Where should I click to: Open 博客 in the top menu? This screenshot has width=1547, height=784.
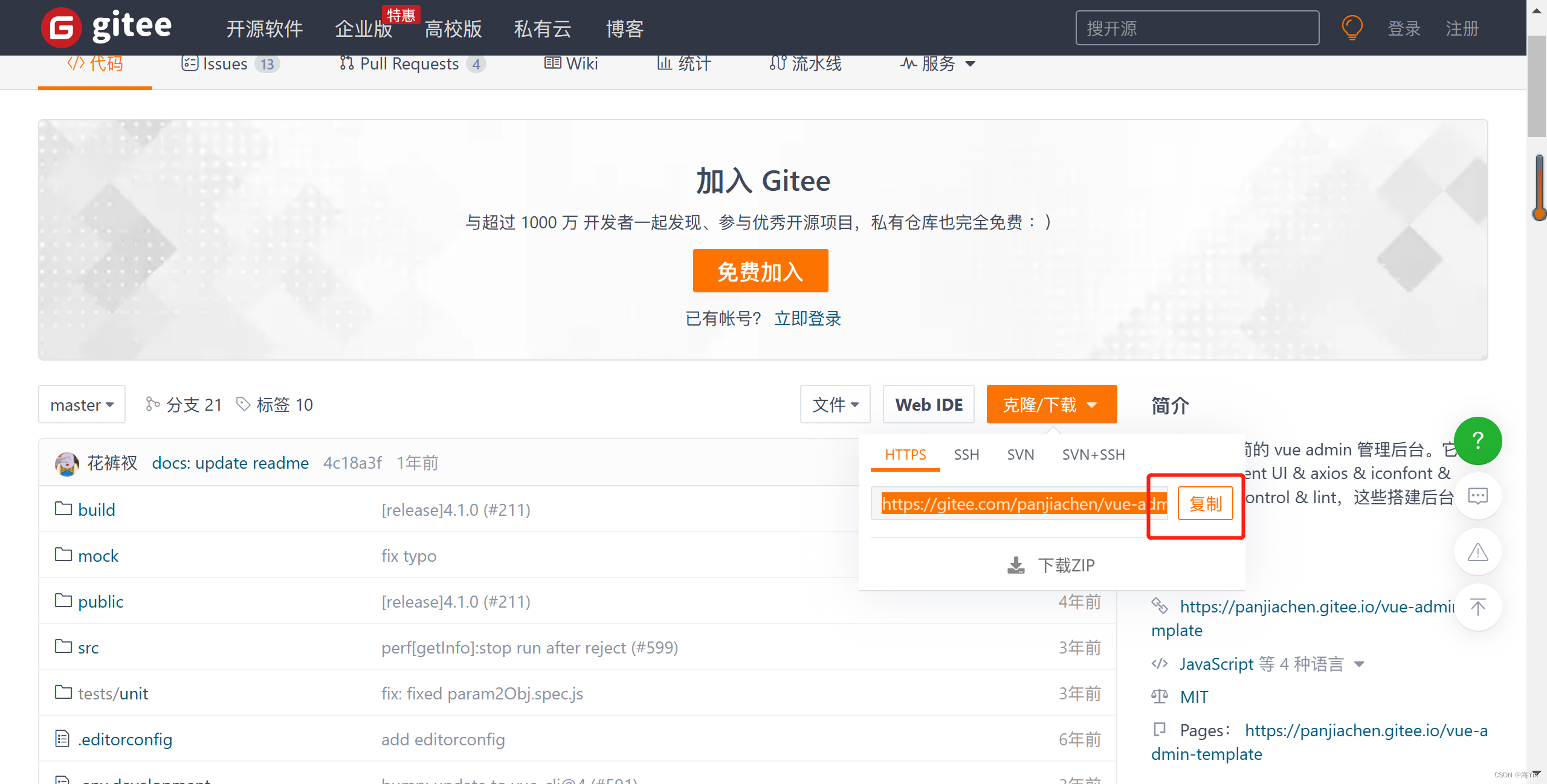point(625,28)
